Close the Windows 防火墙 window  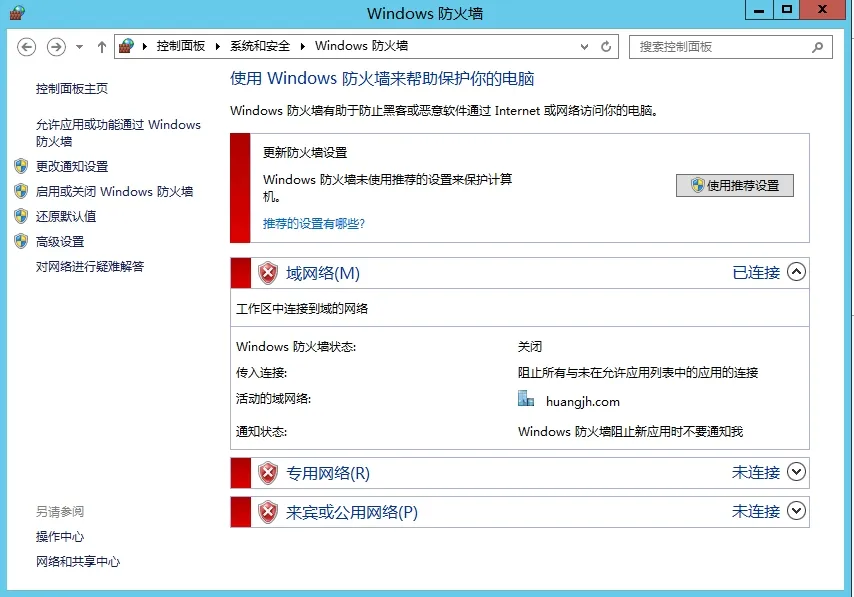(x=822, y=10)
